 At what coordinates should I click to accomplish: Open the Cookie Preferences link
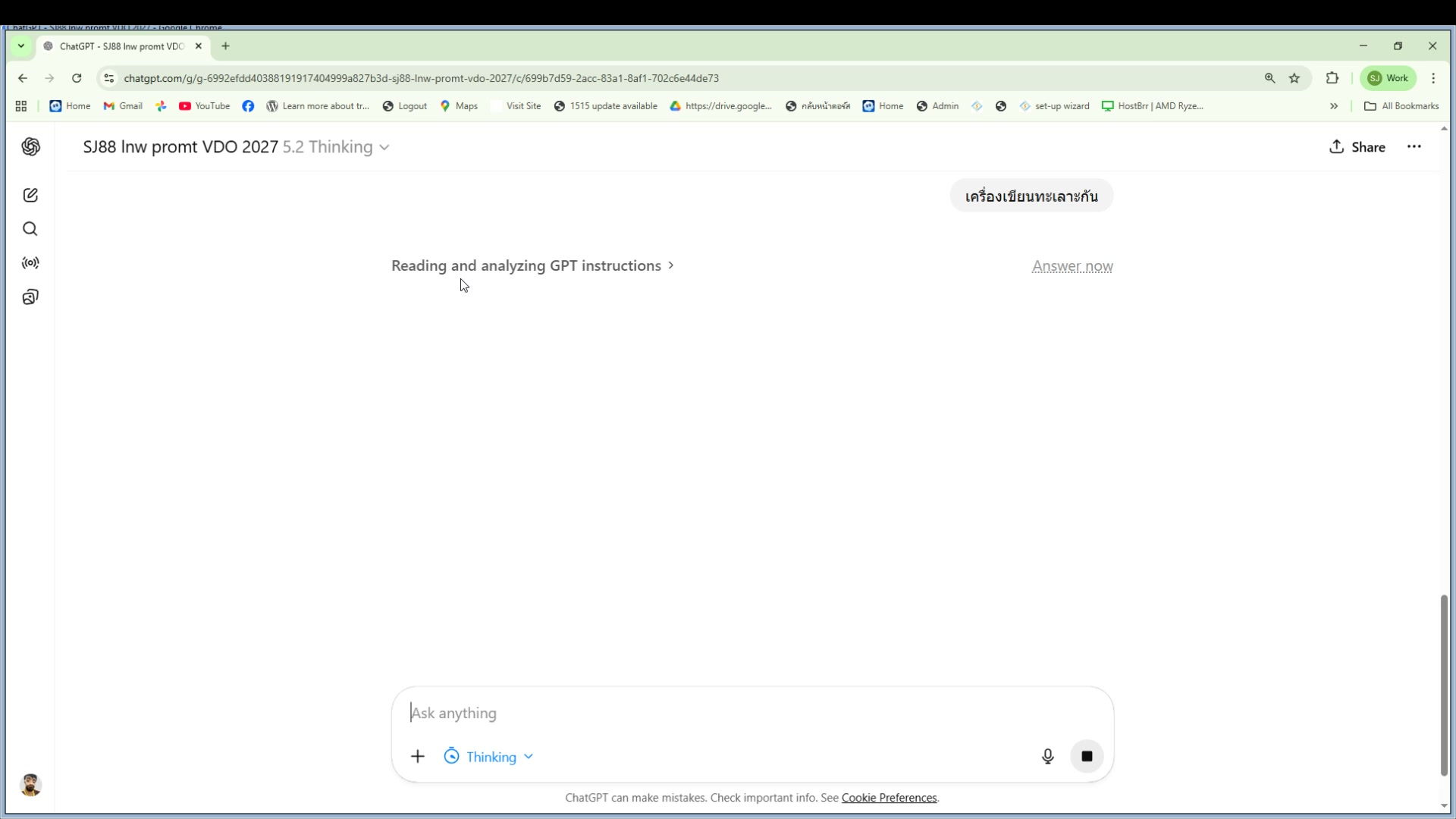[x=889, y=798]
